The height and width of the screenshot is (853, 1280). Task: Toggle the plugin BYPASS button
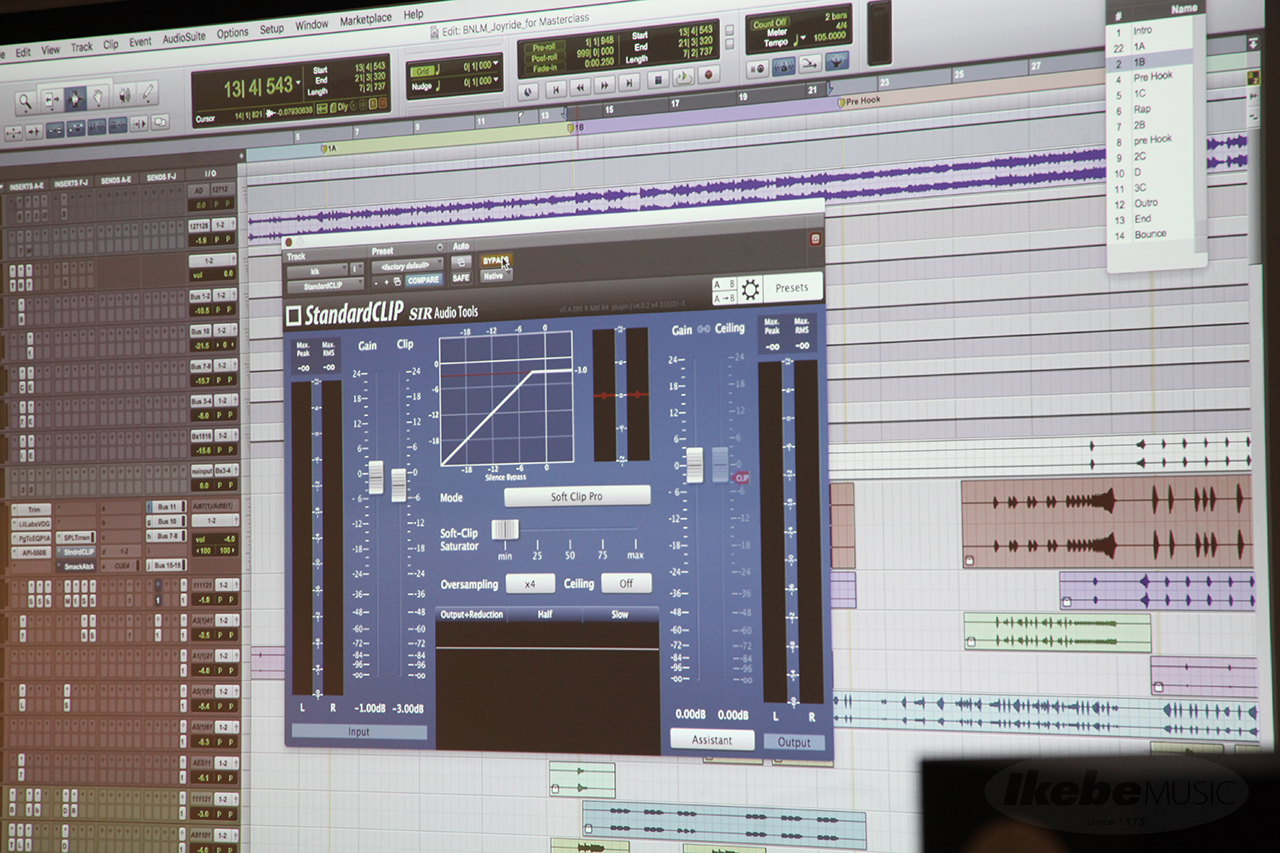(495, 261)
